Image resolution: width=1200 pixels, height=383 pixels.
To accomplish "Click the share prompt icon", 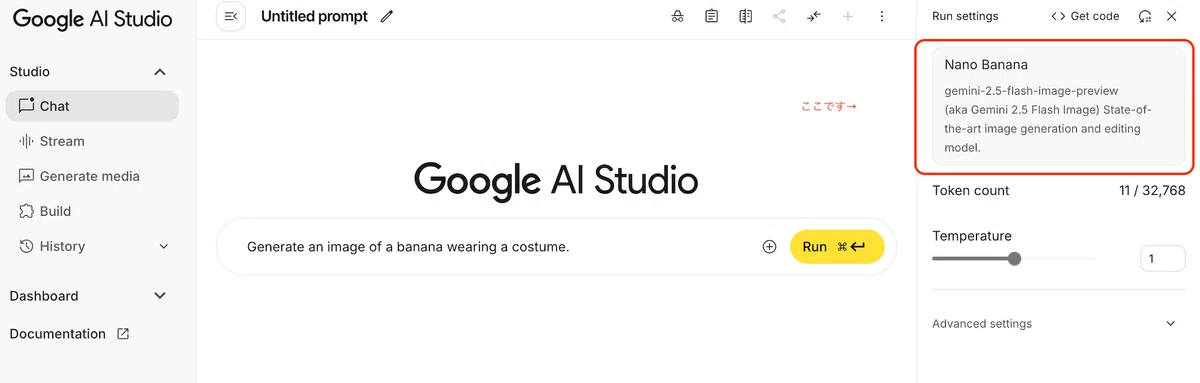I will pos(779,16).
